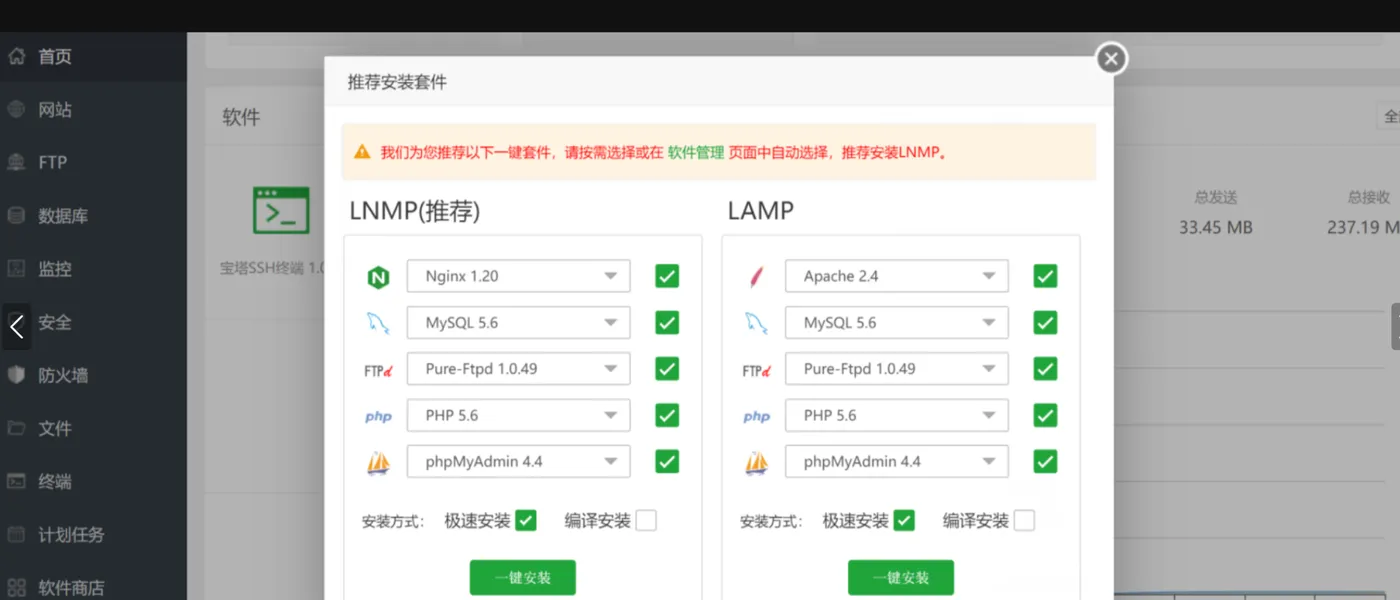The width and height of the screenshot is (1400, 600).
Task: Uncheck Pure-Ftpd 1.0.49 in LAMP
Action: coord(1045,369)
